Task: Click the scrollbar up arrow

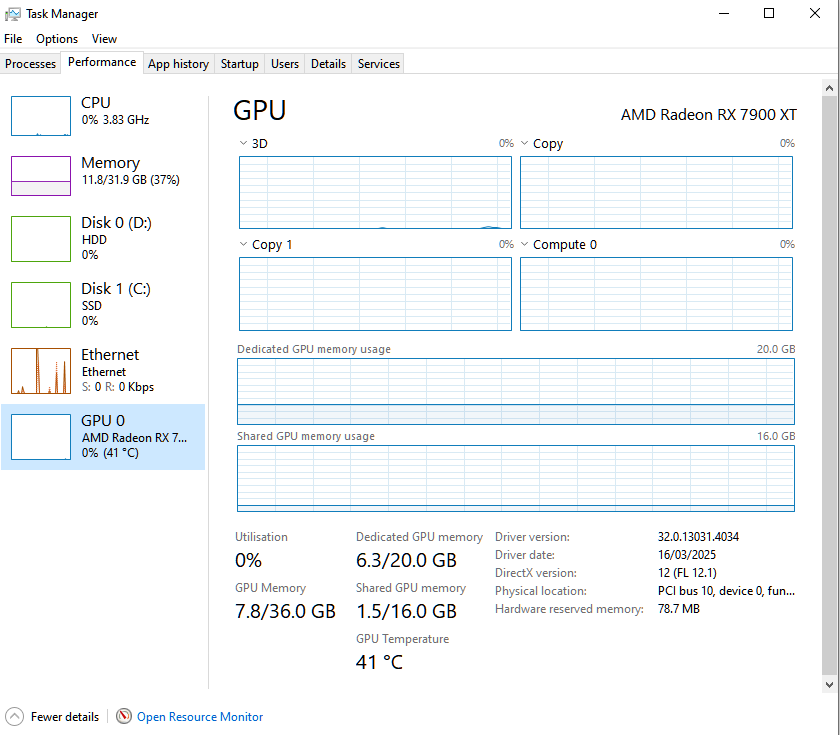Action: (829, 88)
